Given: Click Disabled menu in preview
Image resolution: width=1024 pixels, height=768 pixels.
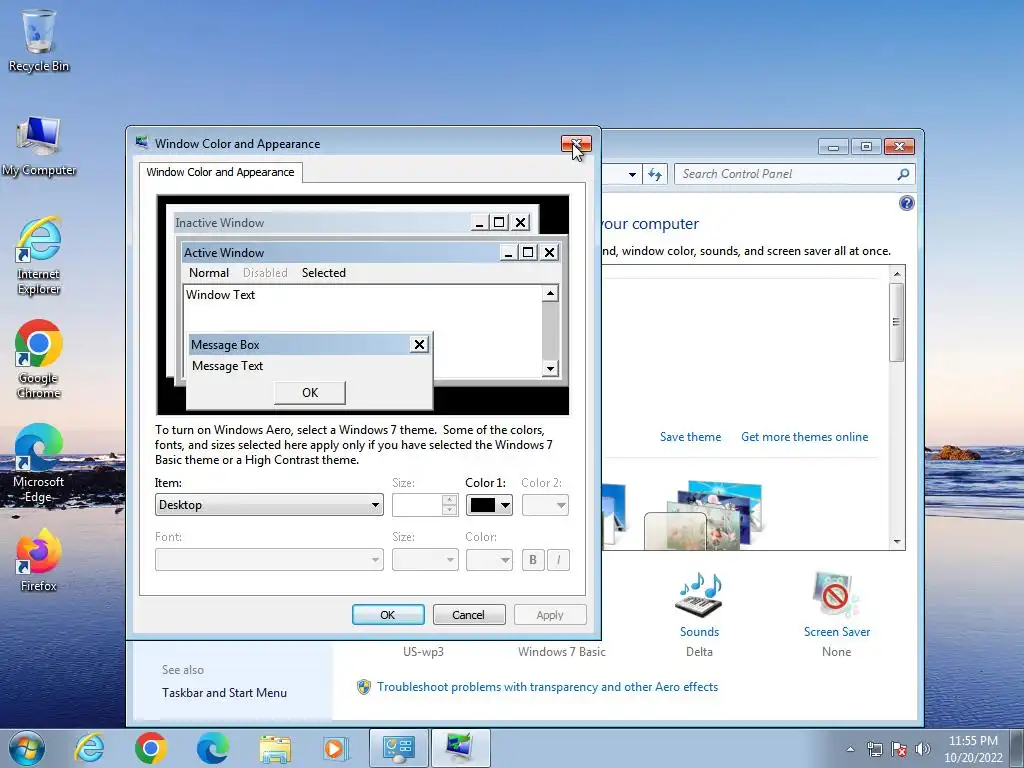Looking at the screenshot, I should (265, 273).
